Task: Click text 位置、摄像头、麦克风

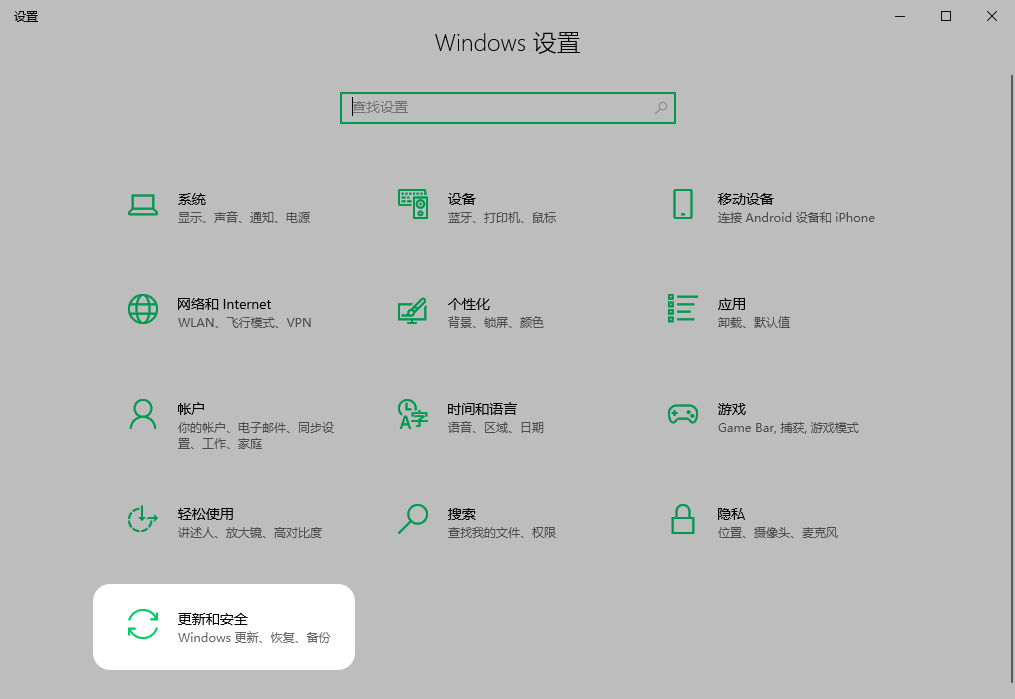Action: tap(778, 533)
